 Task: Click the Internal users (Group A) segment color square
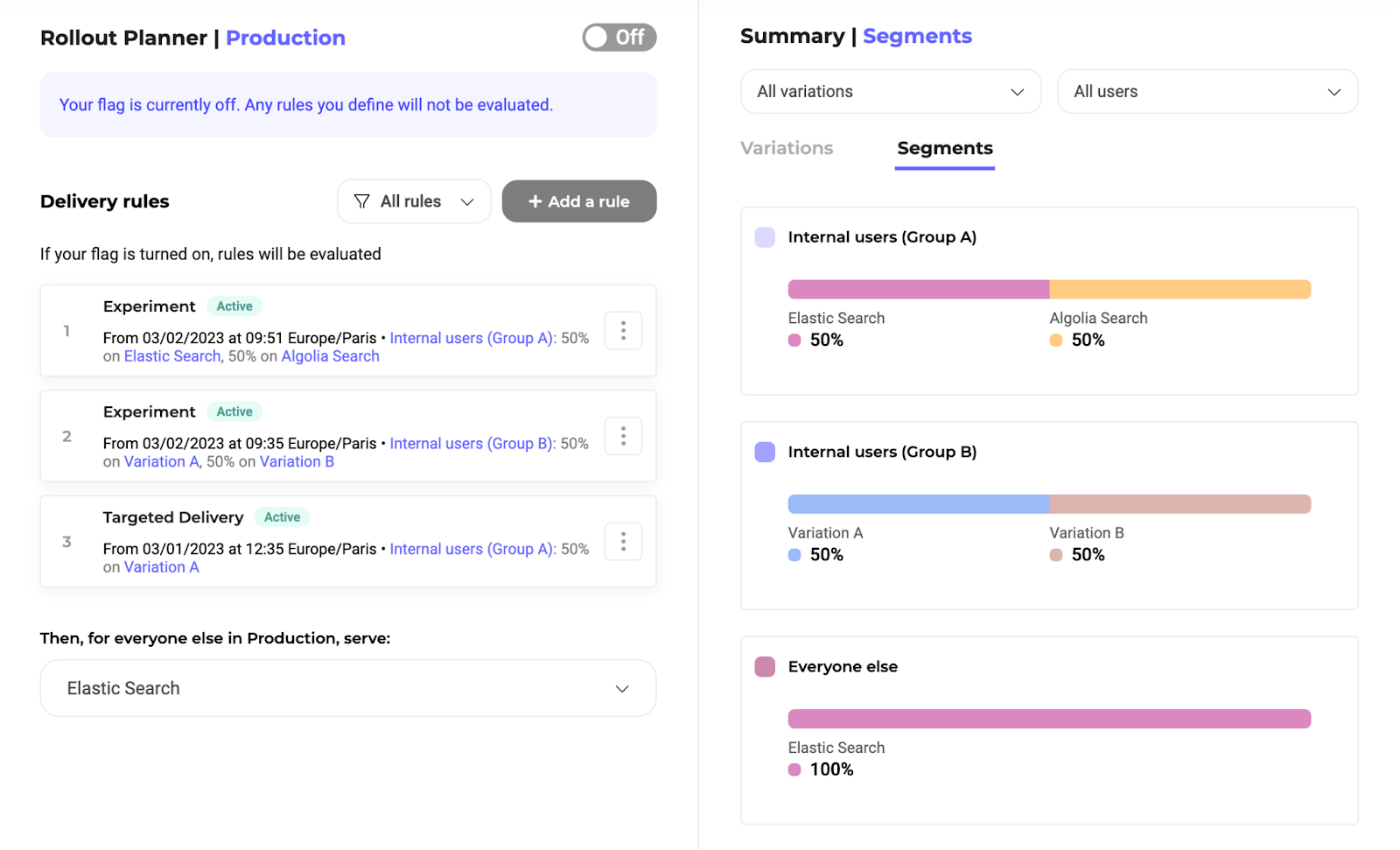765,237
